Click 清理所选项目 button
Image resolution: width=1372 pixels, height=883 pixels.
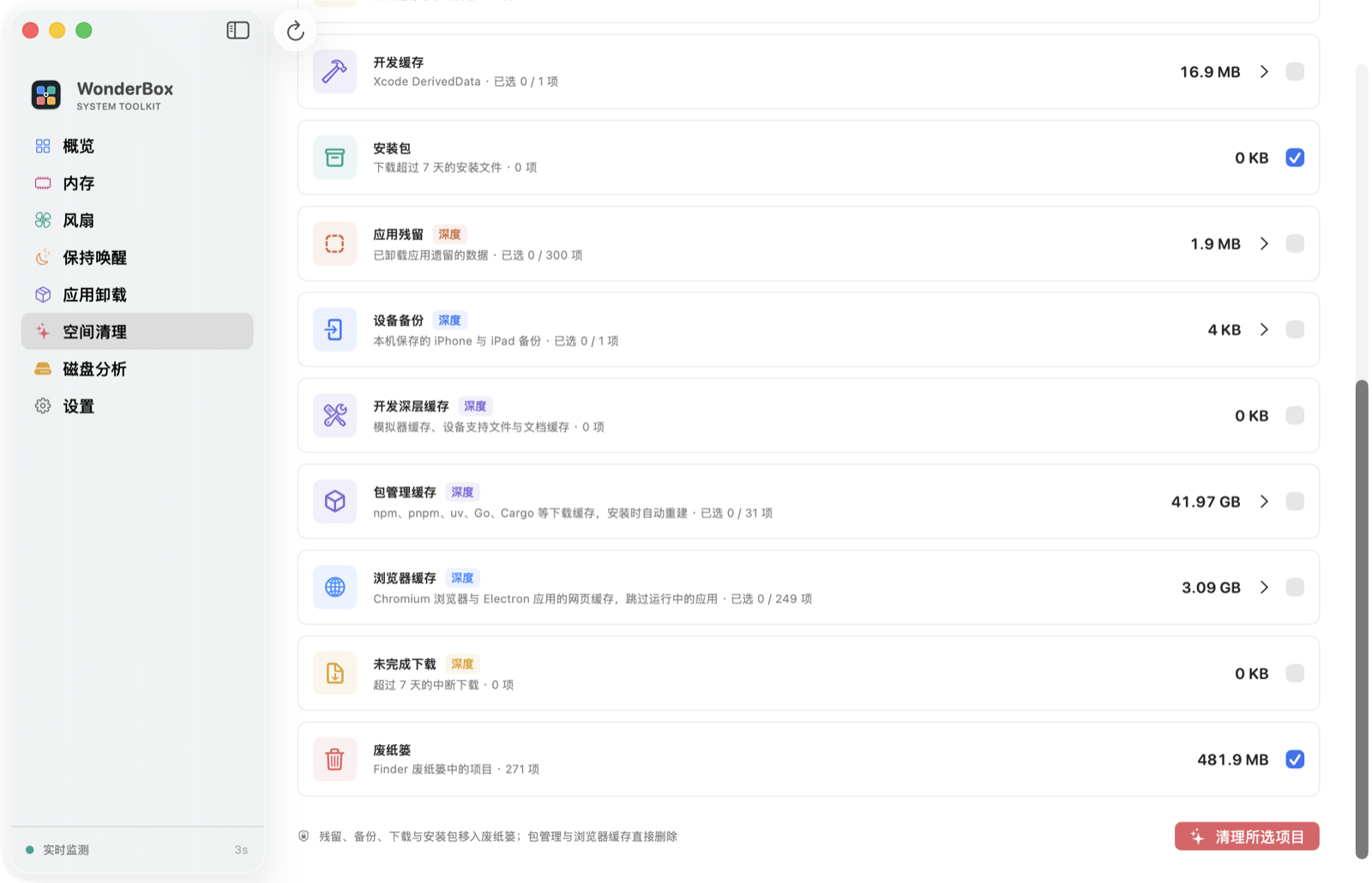(1247, 837)
